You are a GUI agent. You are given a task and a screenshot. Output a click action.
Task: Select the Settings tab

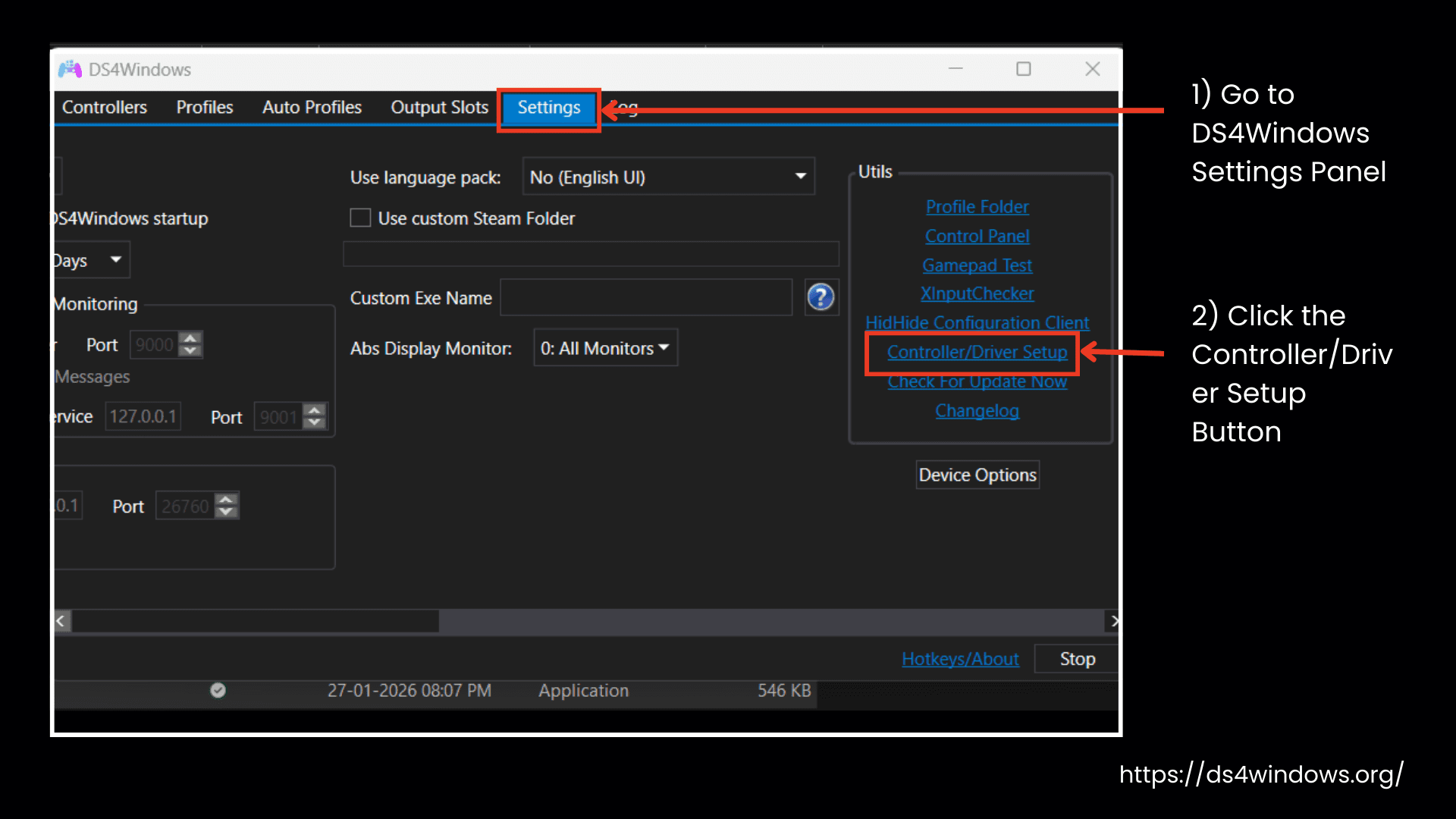[x=549, y=108]
